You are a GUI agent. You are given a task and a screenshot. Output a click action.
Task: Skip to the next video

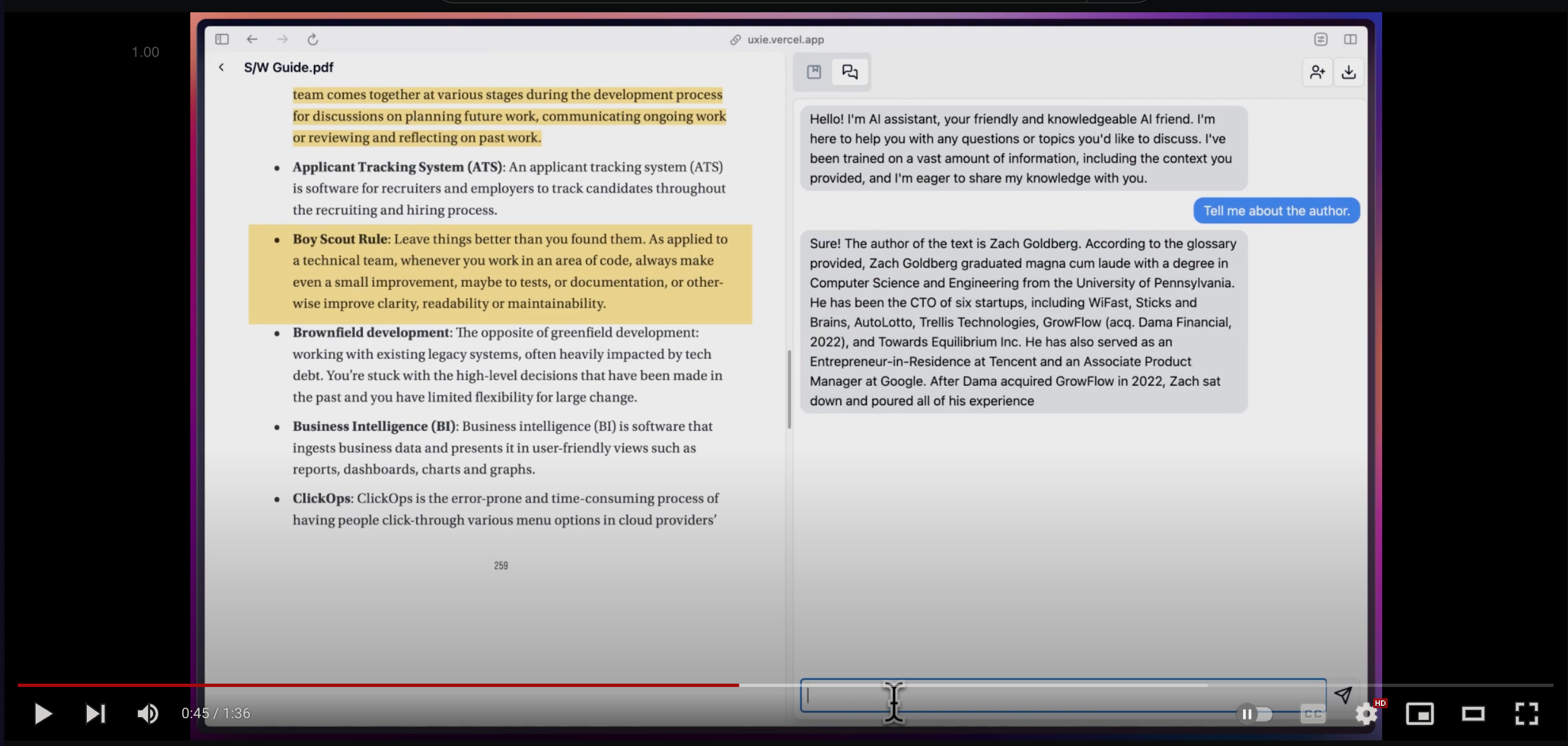coord(95,713)
